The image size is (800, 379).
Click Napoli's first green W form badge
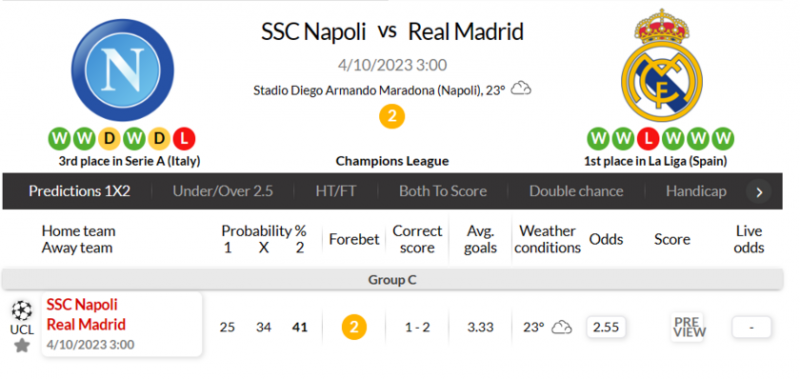pos(59,138)
